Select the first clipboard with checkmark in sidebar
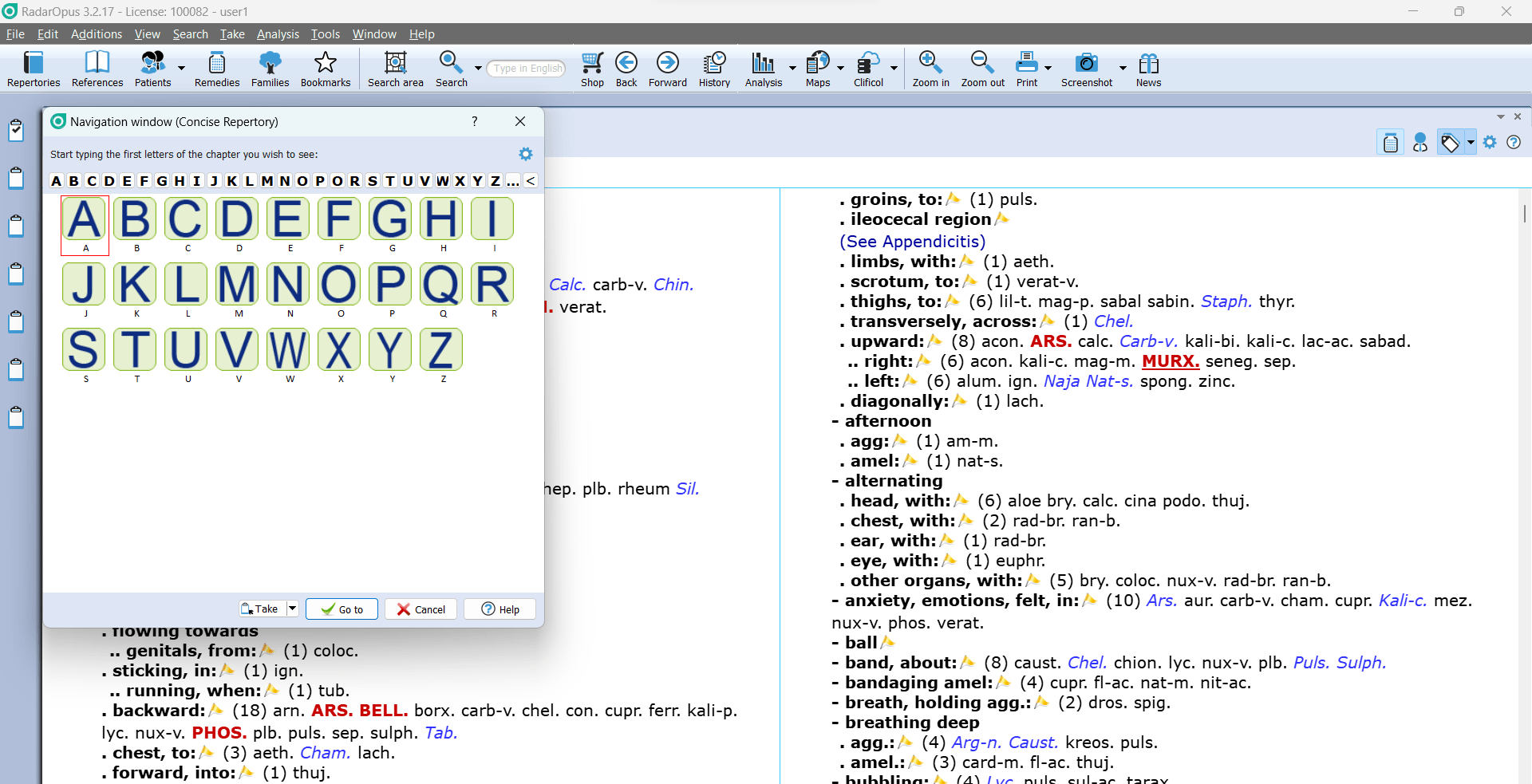The image size is (1532, 784). click(16, 130)
